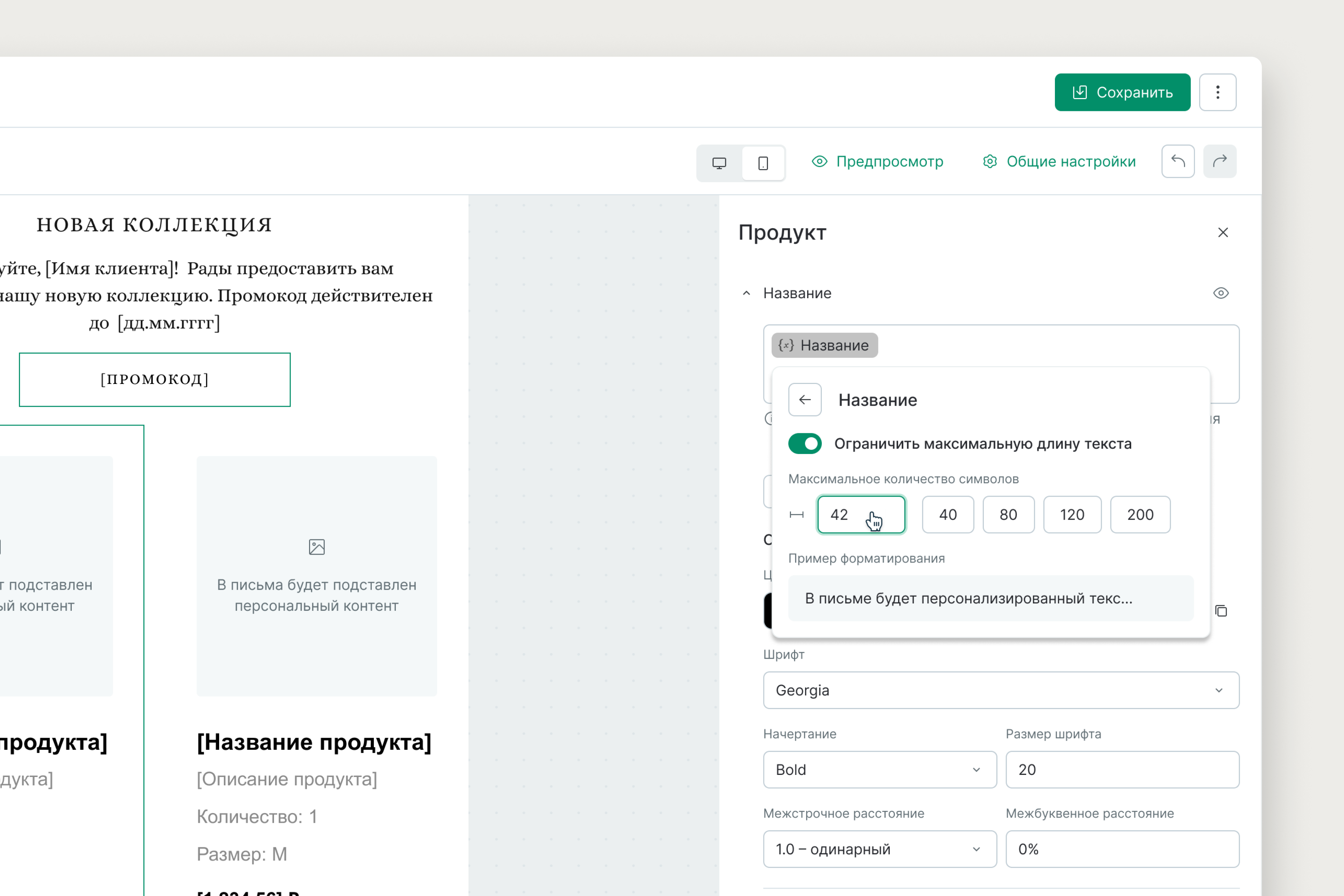Open the Bold Начертание dropdown
The height and width of the screenshot is (896, 1344).
[880, 770]
